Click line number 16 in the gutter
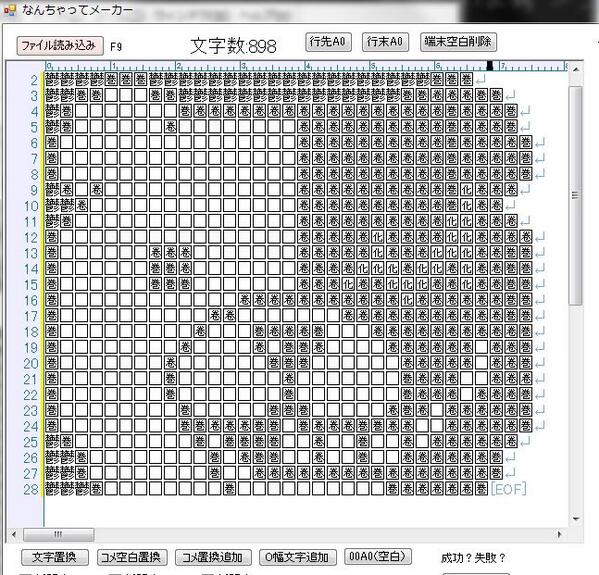The image size is (599, 575). point(31,301)
